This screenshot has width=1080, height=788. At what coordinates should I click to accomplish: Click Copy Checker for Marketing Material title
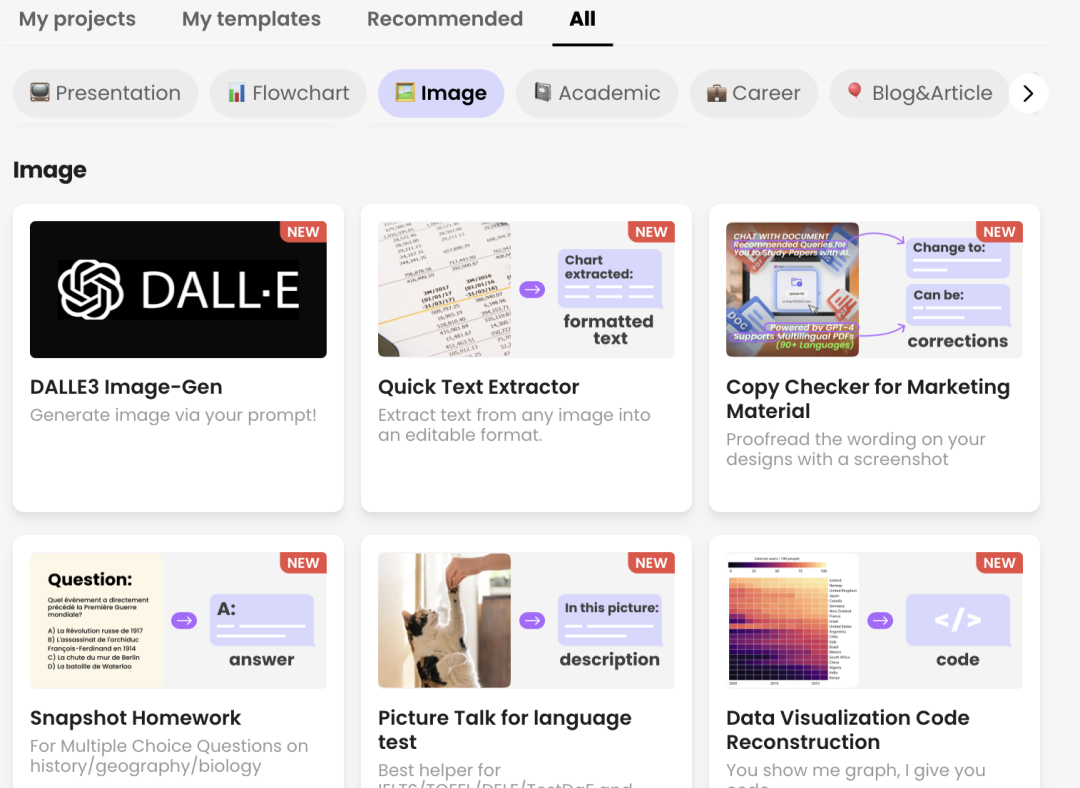[x=868, y=399]
